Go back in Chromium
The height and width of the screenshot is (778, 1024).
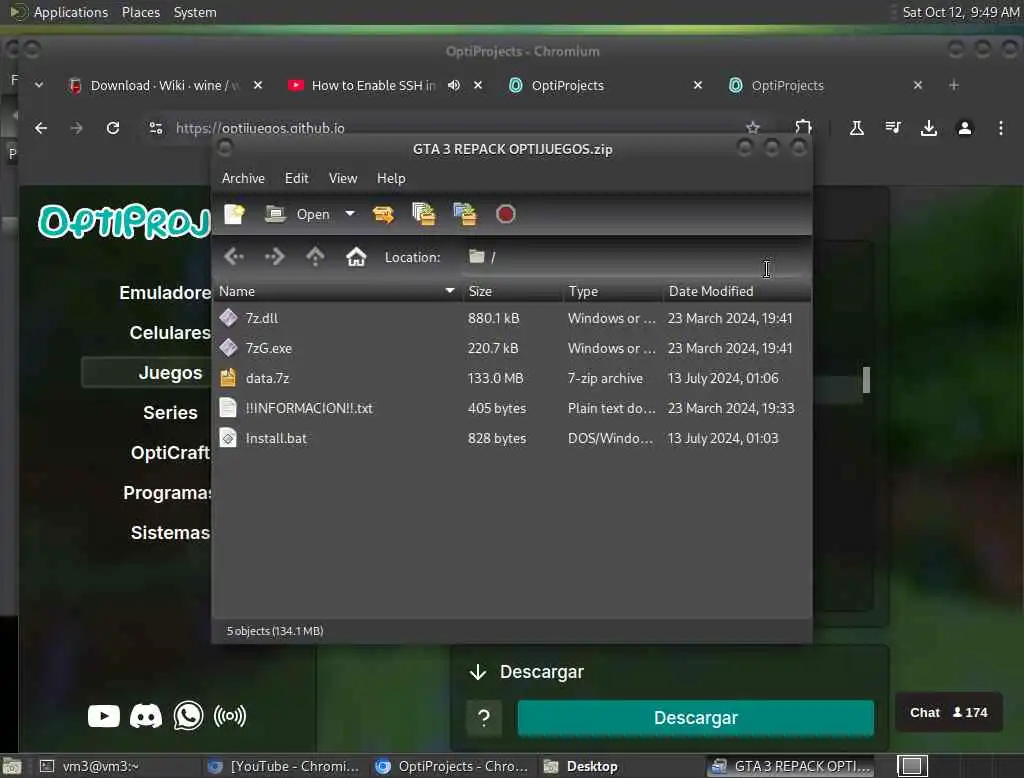(x=40, y=128)
